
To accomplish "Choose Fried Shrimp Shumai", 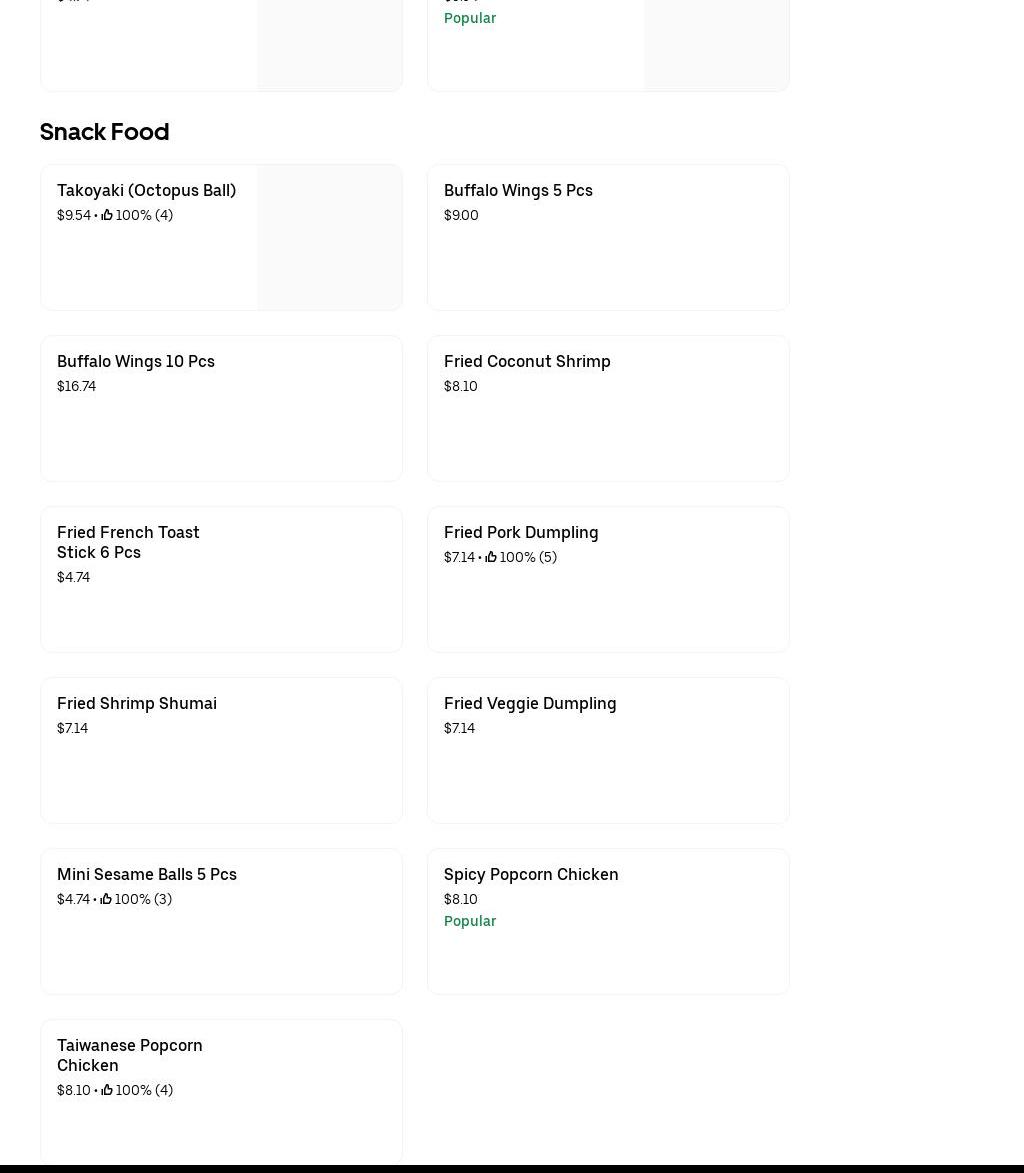I will click(137, 703).
